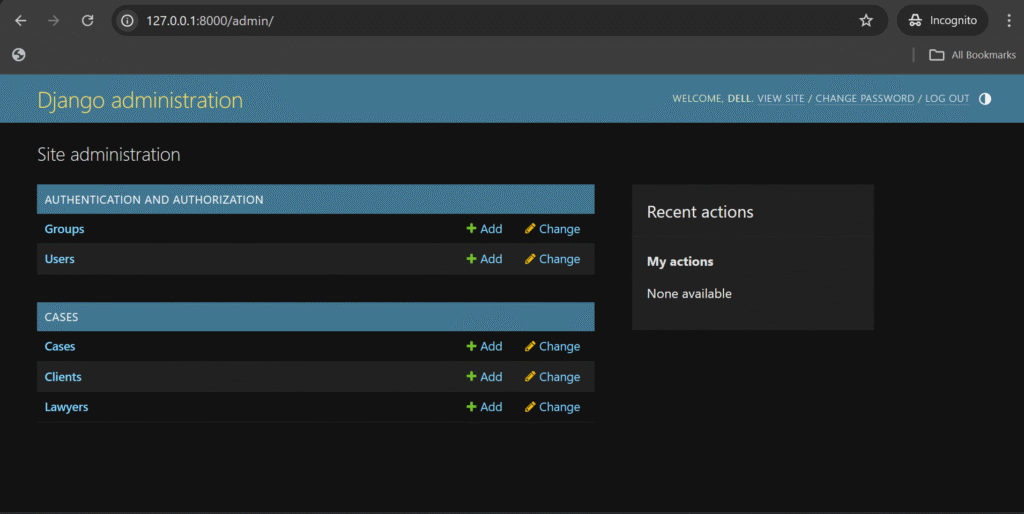Open the Lawyers model list

pyautogui.click(x=66, y=407)
